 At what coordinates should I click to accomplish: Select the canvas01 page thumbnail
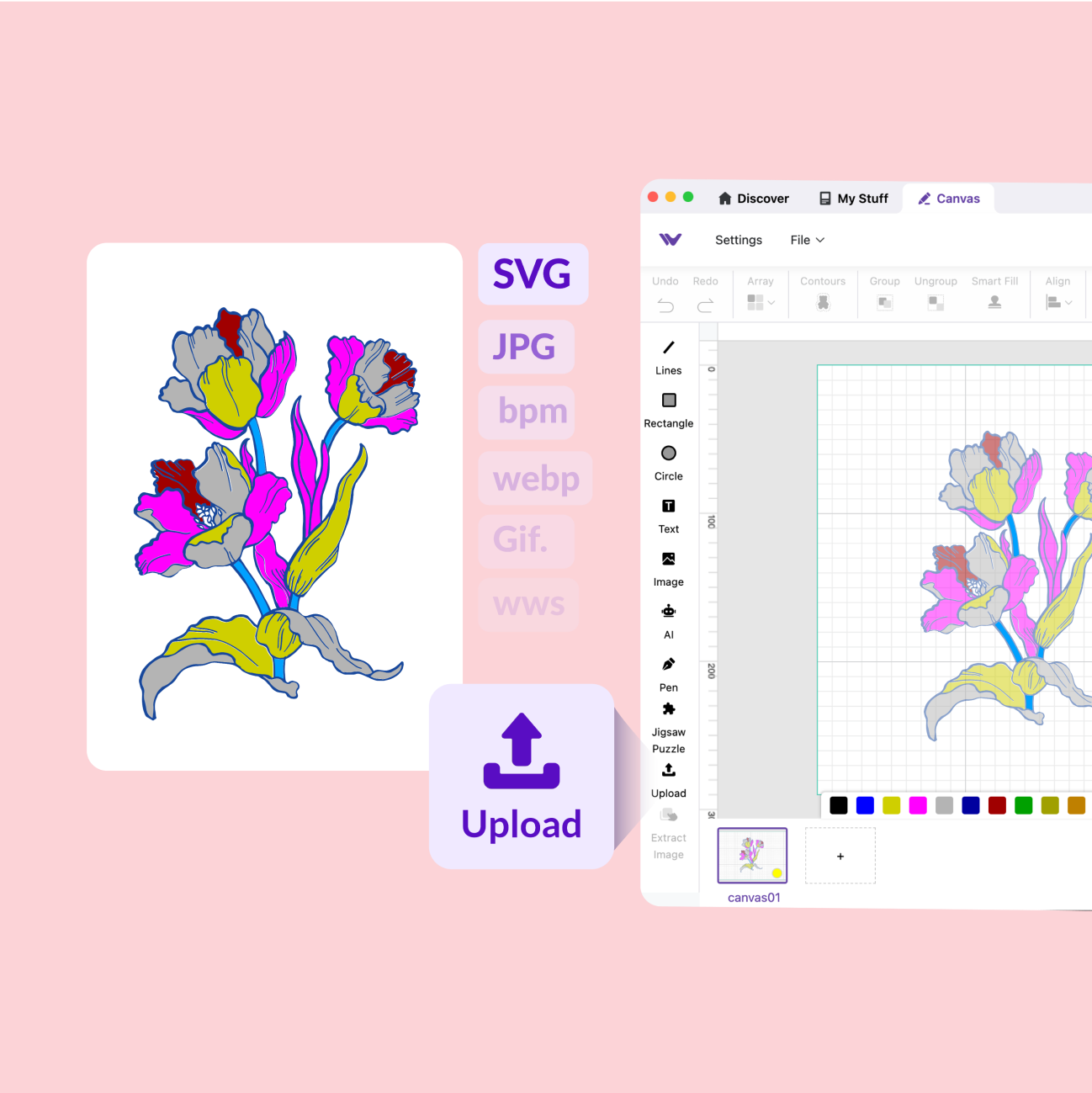point(752,855)
